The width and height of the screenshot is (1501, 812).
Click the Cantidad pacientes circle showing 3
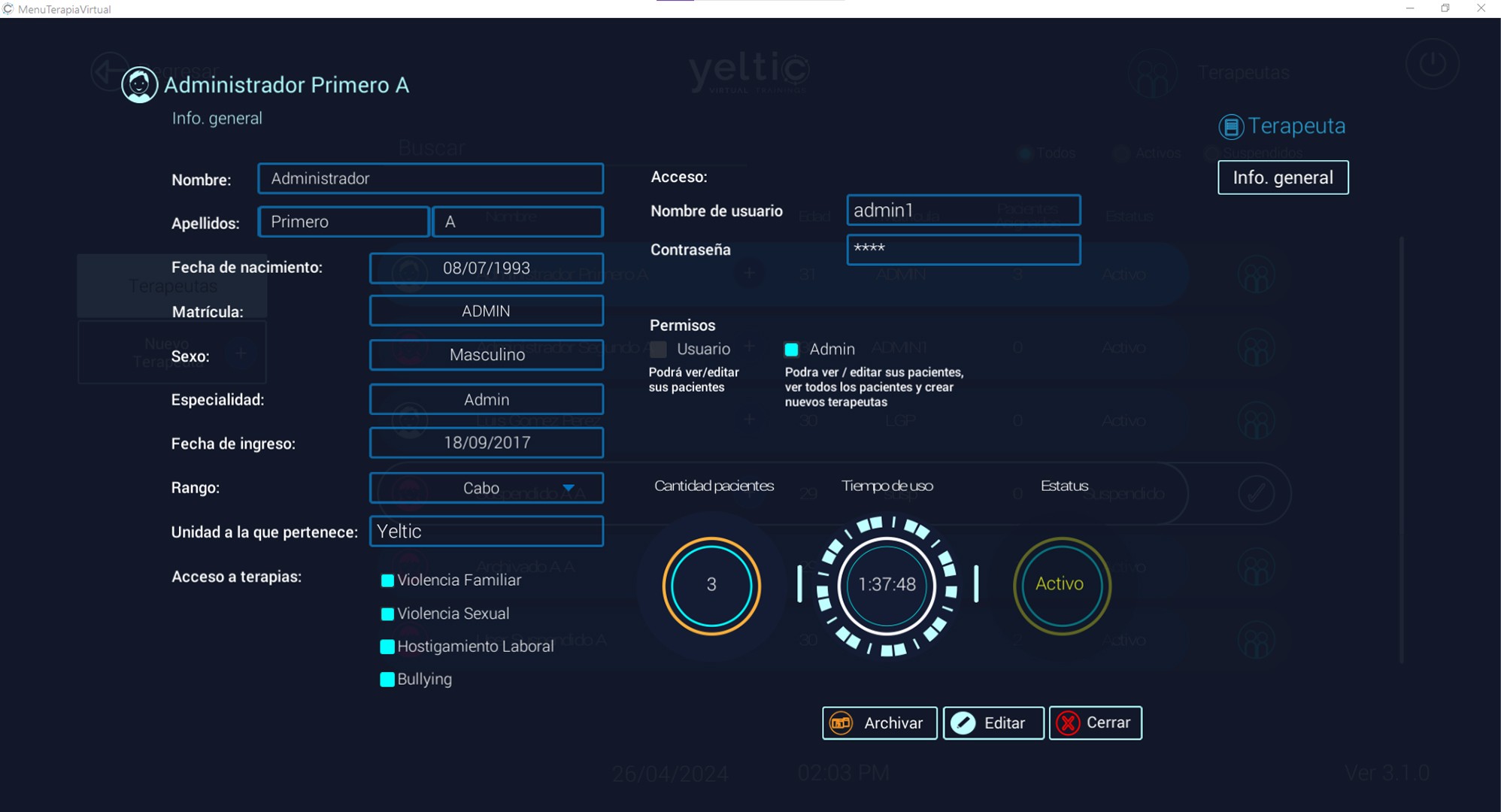(711, 585)
